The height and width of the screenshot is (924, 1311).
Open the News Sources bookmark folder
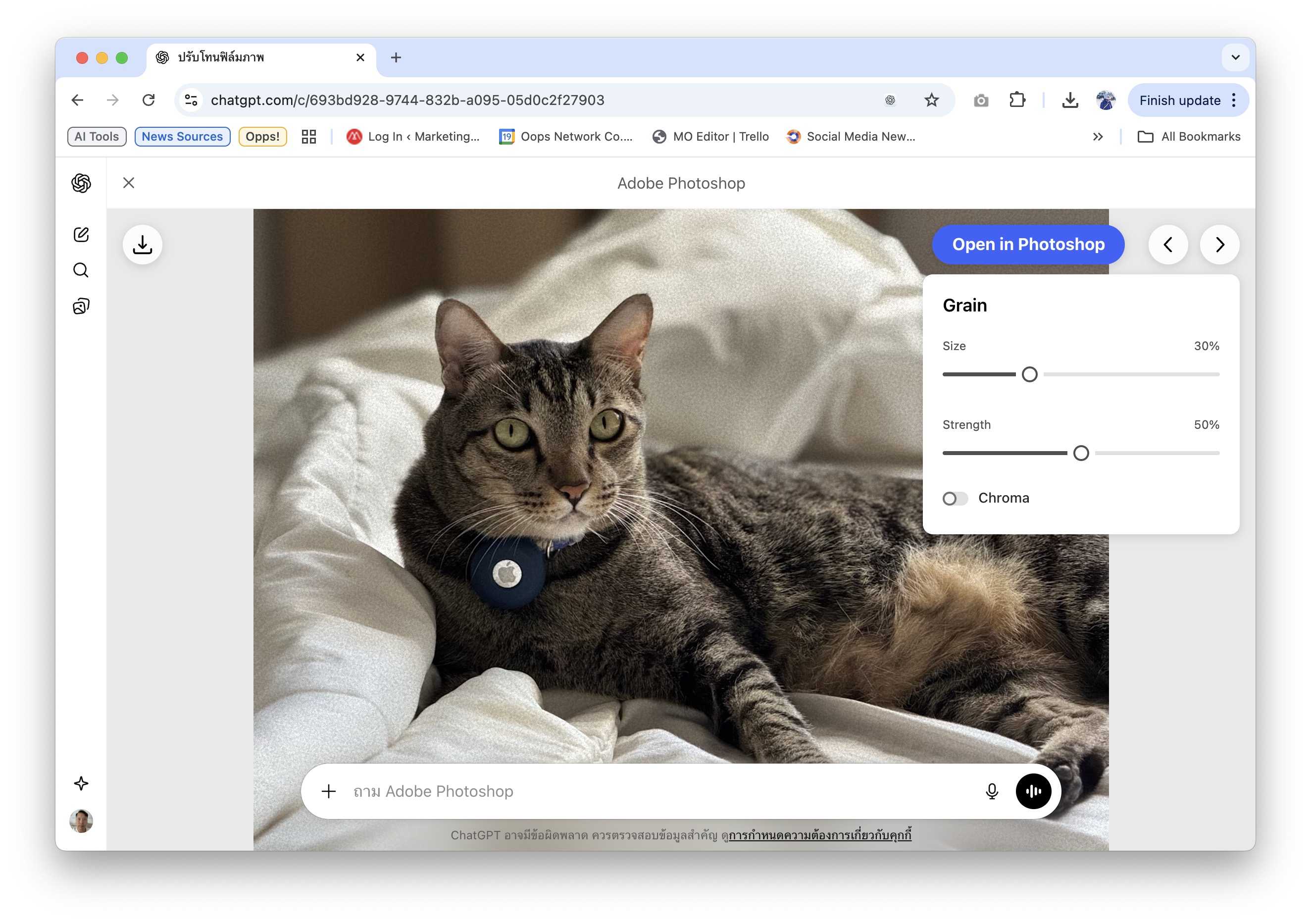coord(182,137)
